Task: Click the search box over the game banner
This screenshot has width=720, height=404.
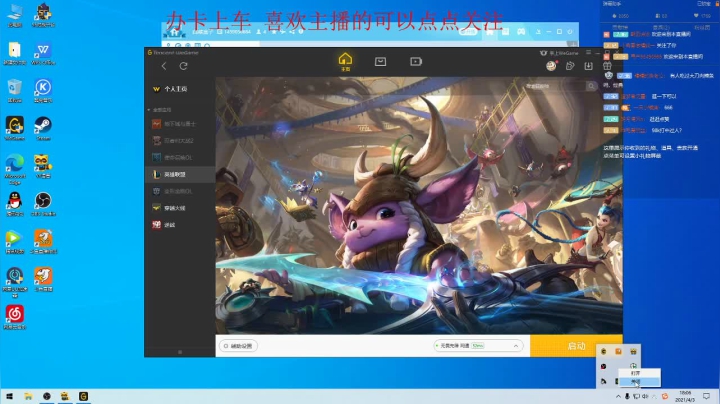Action: pyautogui.click(x=554, y=86)
